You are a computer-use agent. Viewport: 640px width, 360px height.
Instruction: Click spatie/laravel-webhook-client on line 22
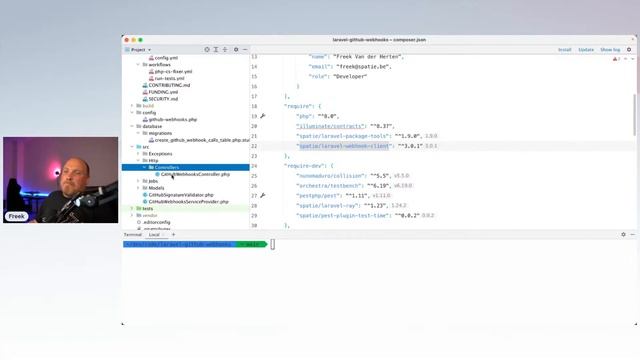(344, 146)
